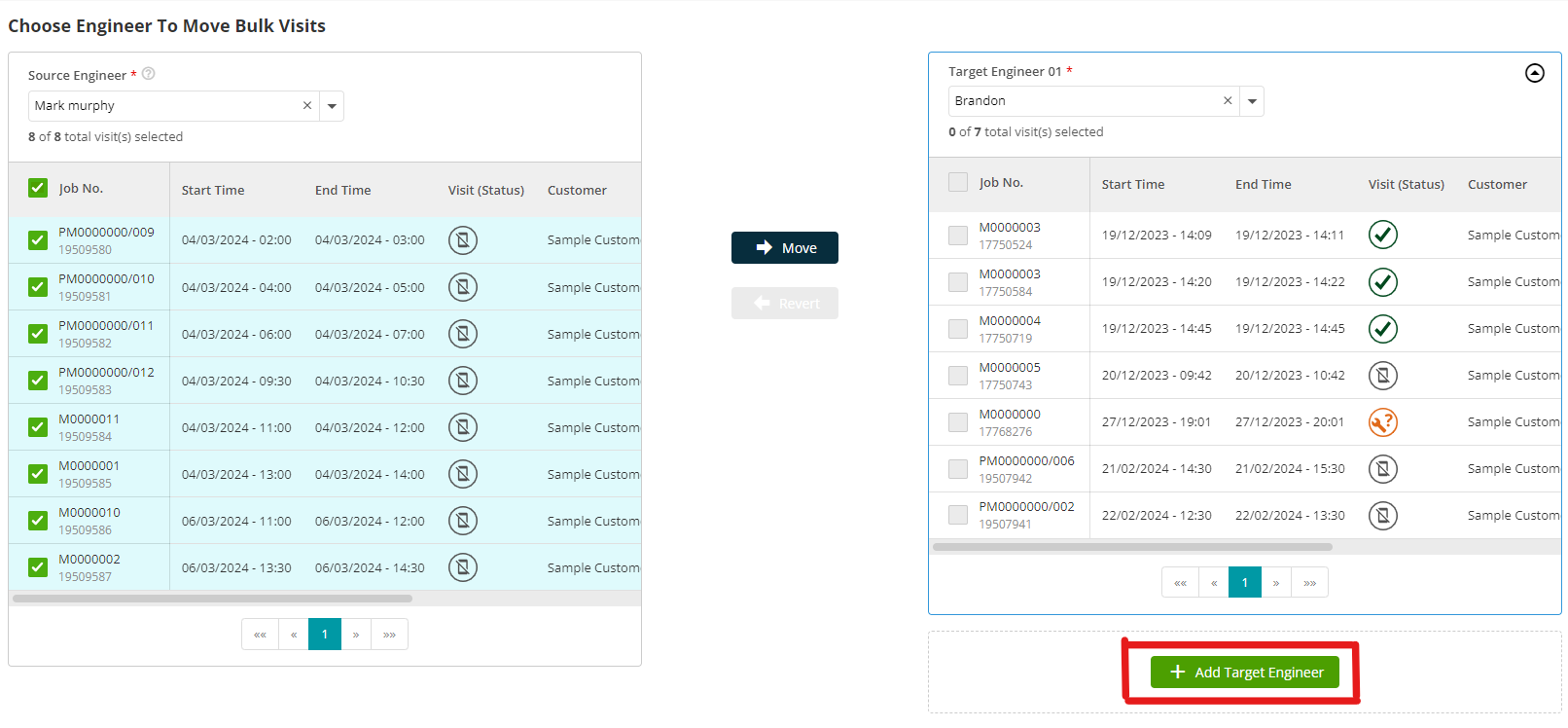Click target table horizontal scrollbar

pyautogui.click(x=1132, y=546)
